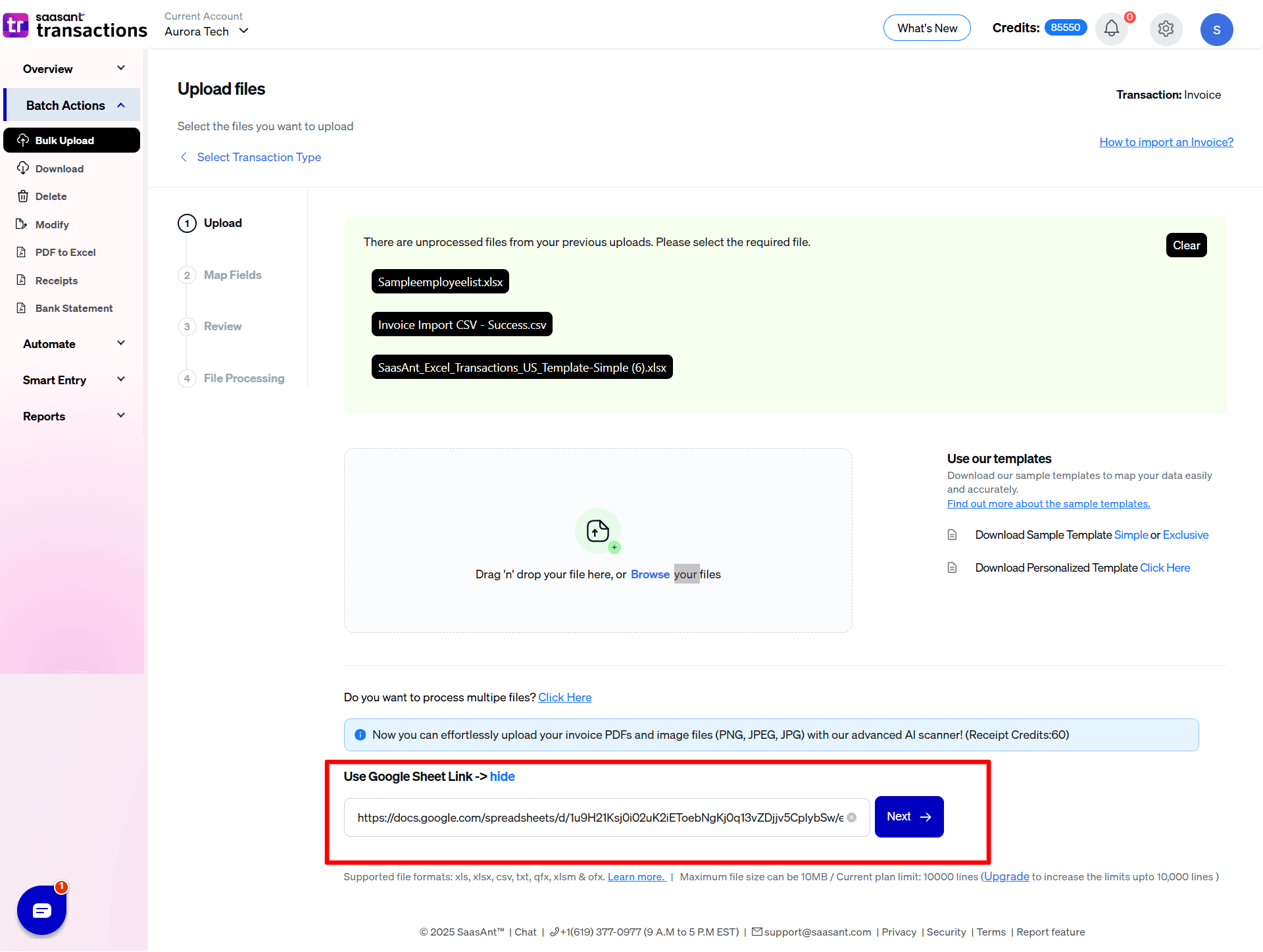Open Report feature link in footer
Image resolution: width=1263 pixels, height=952 pixels.
(x=1051, y=932)
